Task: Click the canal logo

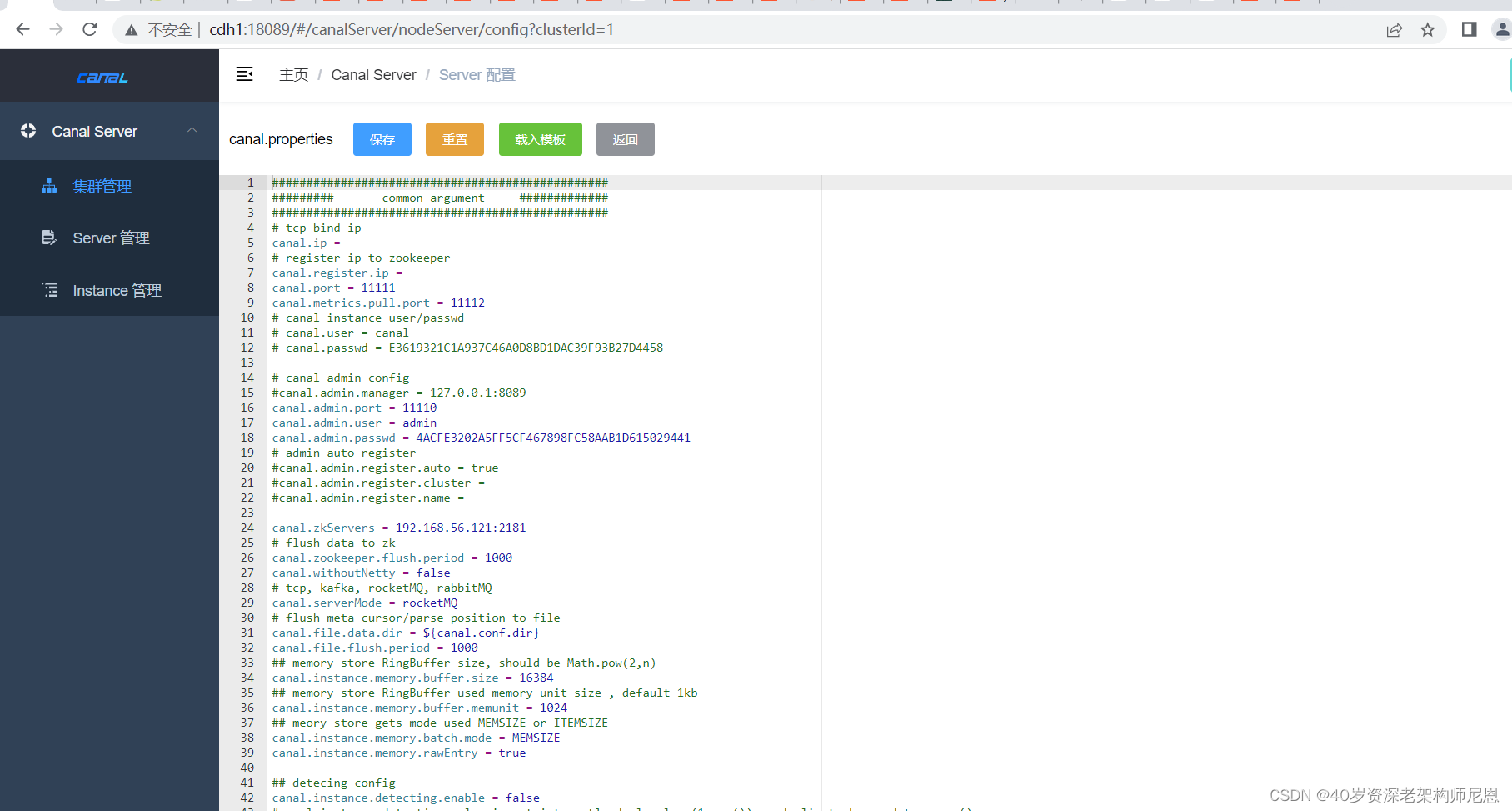Action: (x=102, y=78)
